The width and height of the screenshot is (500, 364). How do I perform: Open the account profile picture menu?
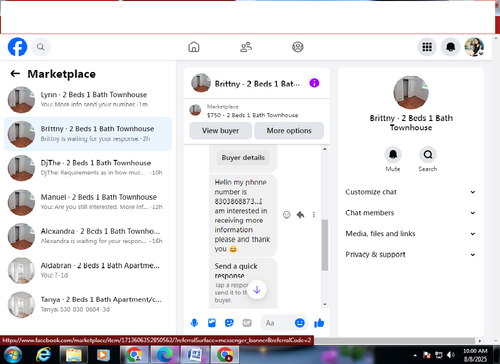474,47
